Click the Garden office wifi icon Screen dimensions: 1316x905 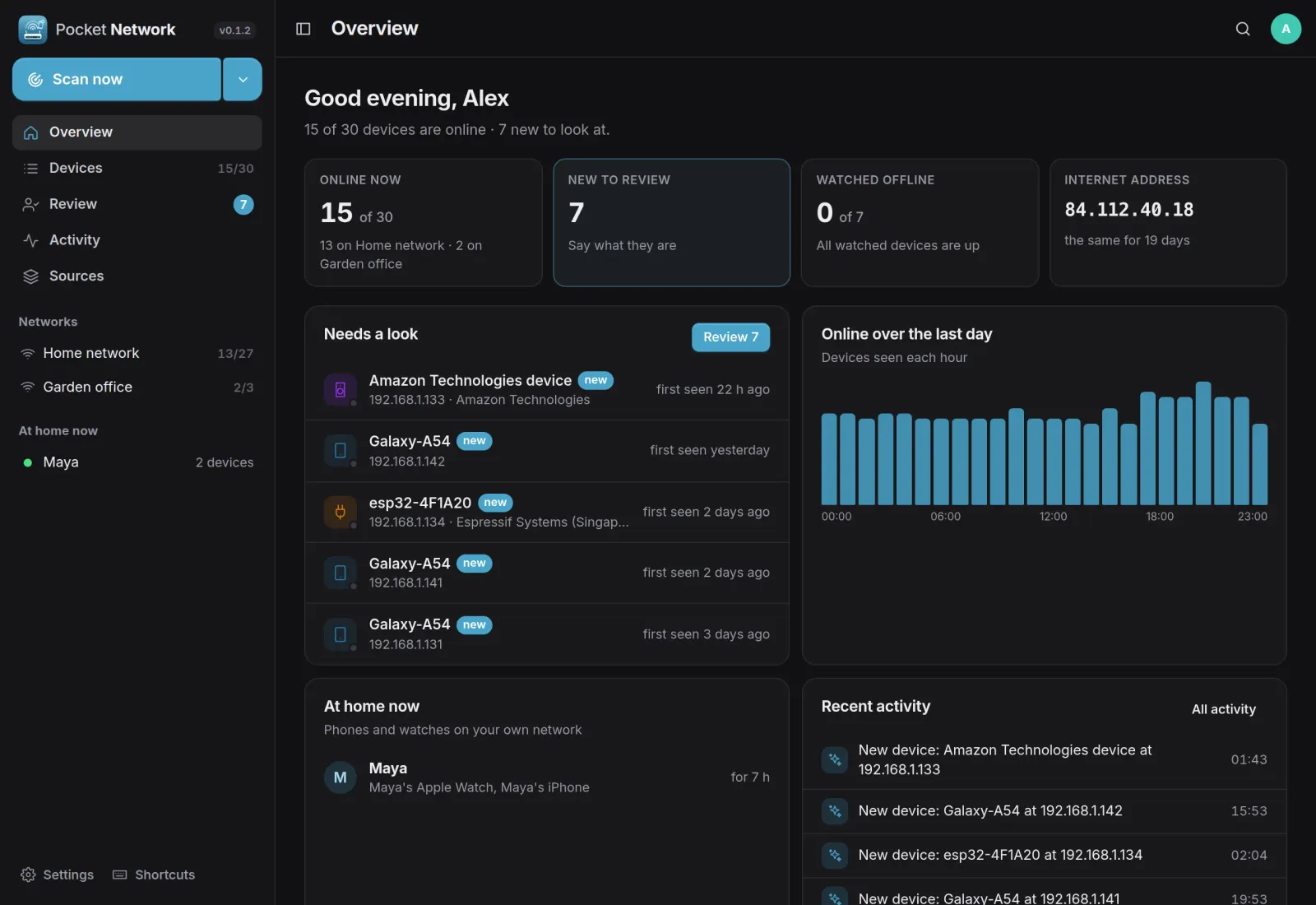28,387
